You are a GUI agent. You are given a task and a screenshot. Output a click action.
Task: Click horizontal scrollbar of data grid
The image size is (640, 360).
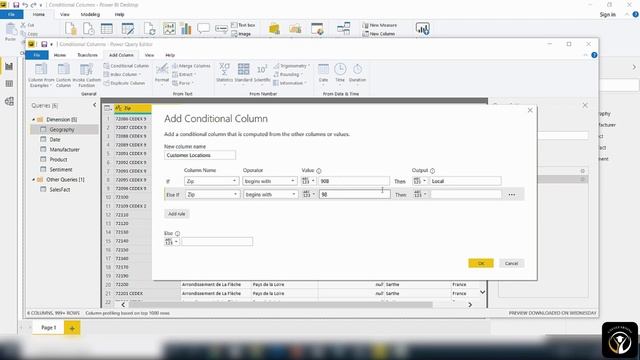(x=280, y=304)
